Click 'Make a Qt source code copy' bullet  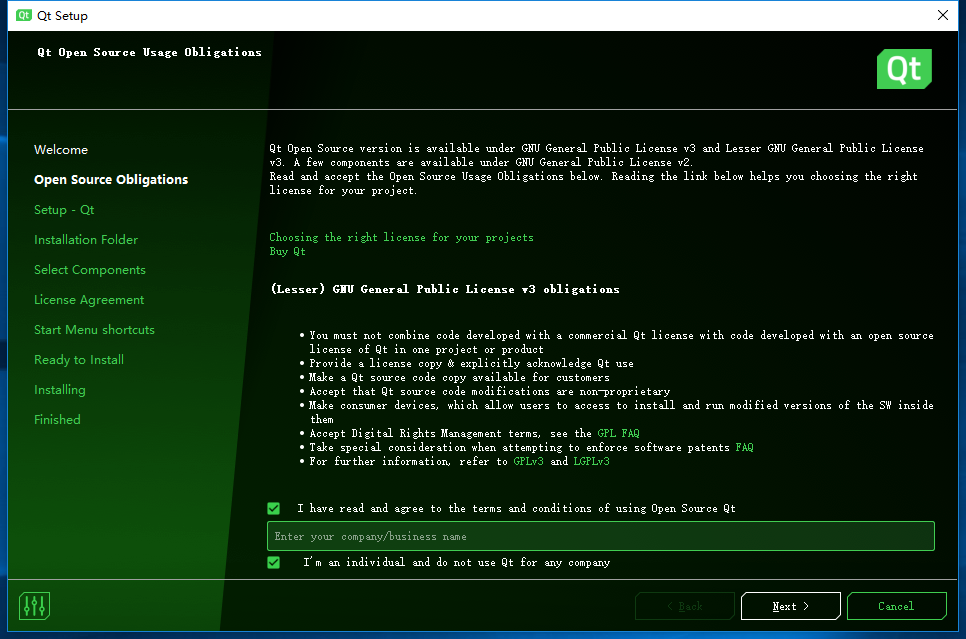click(x=459, y=377)
